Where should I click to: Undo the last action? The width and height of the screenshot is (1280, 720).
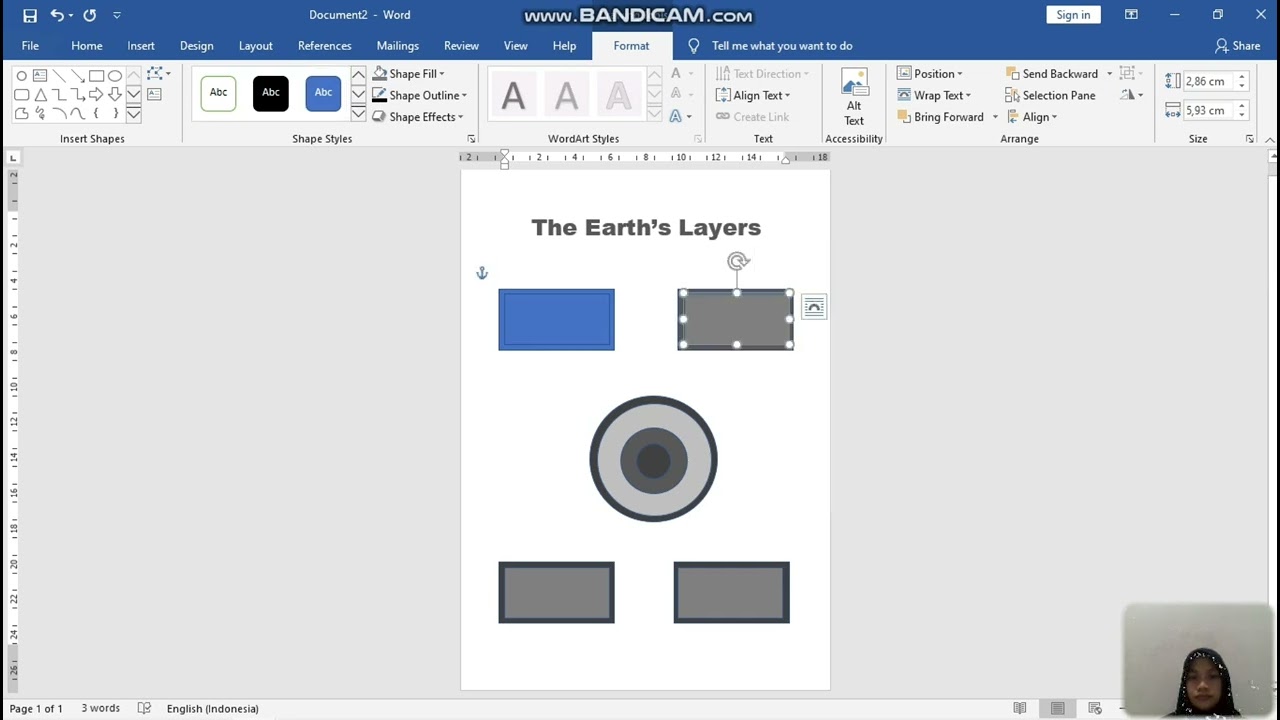(x=57, y=15)
